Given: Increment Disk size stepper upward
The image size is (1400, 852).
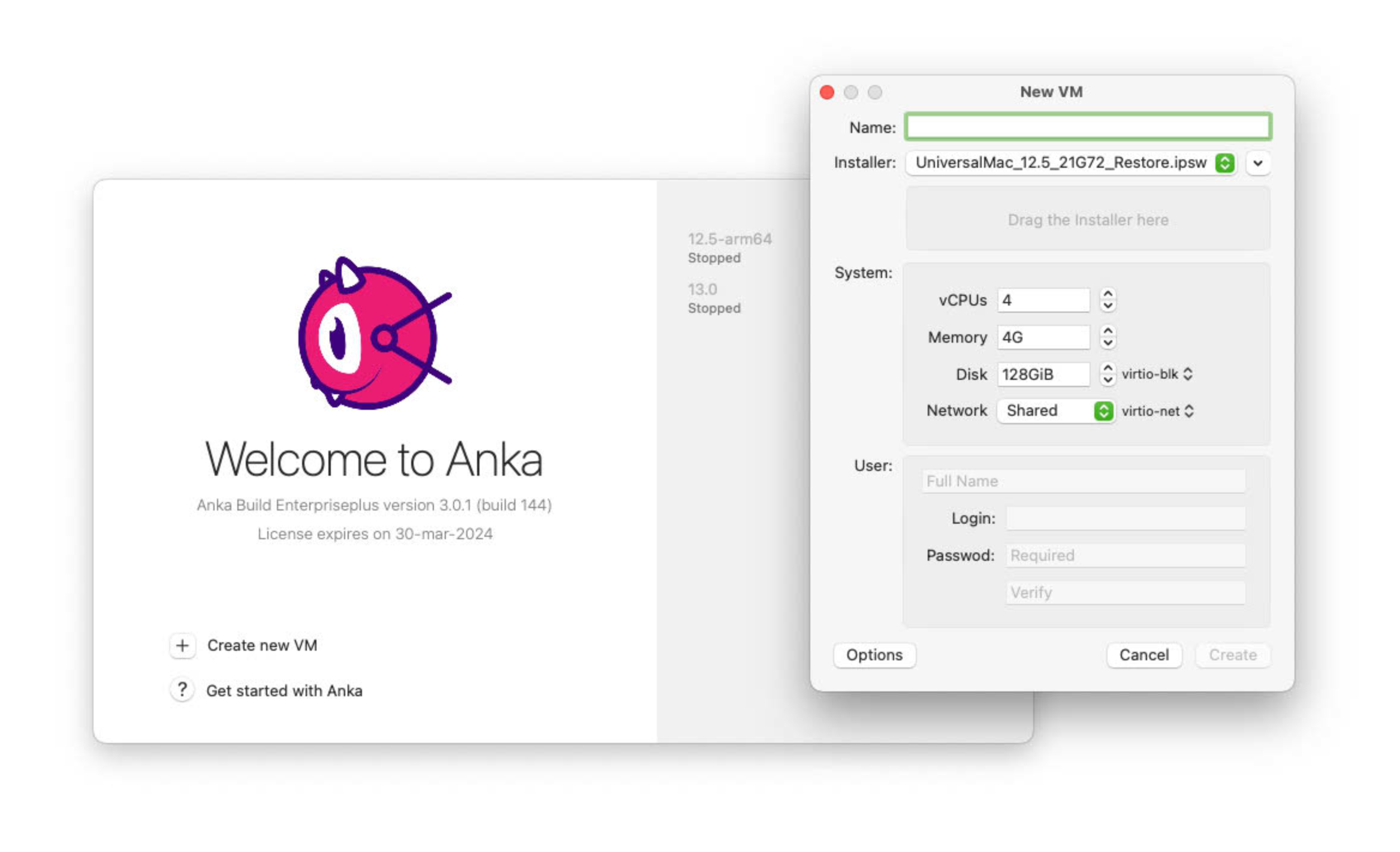Looking at the screenshot, I should coord(1108,368).
